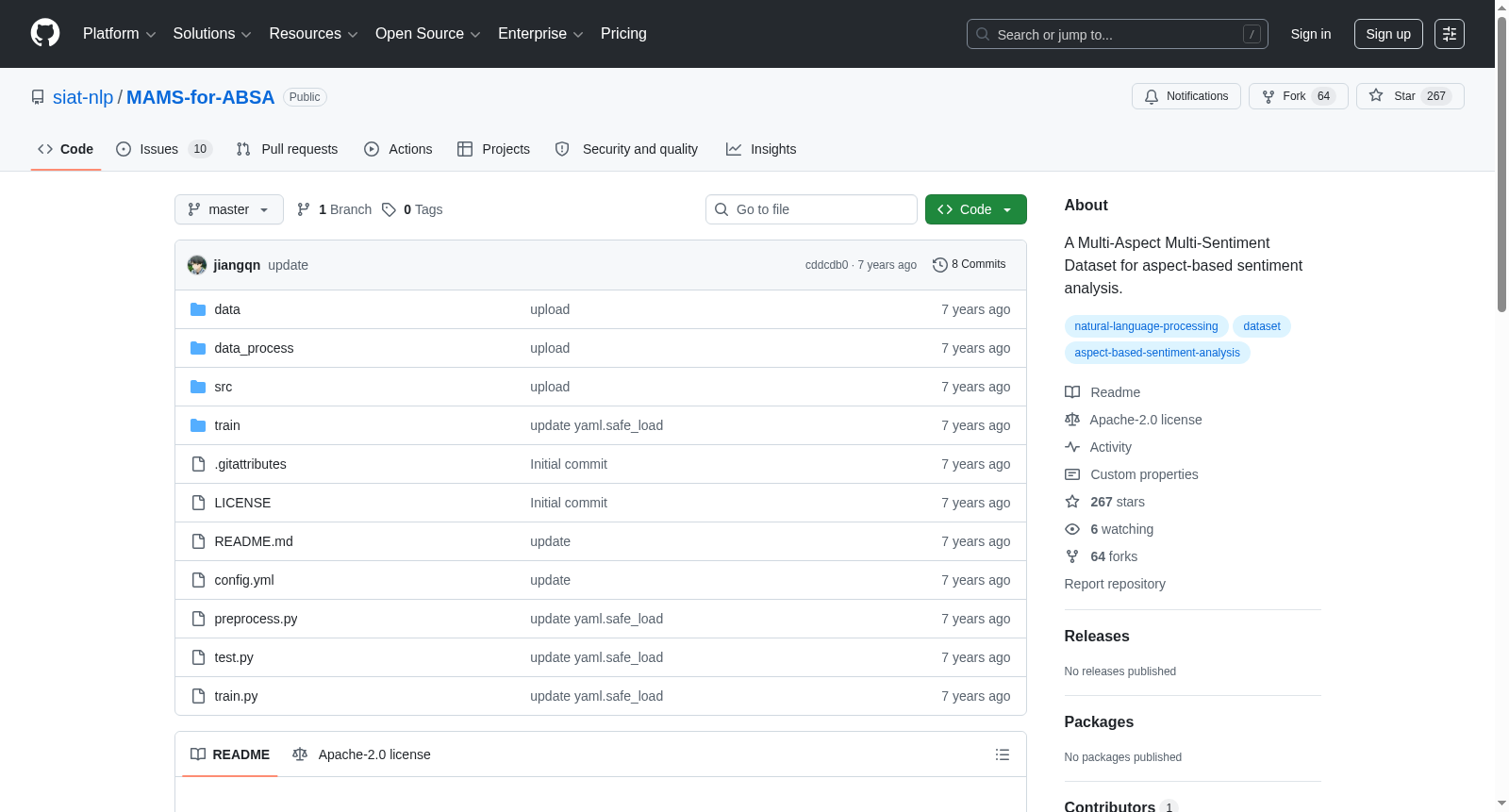The height and width of the screenshot is (812, 1509).
Task: Click the Report repository link
Action: [1115, 584]
